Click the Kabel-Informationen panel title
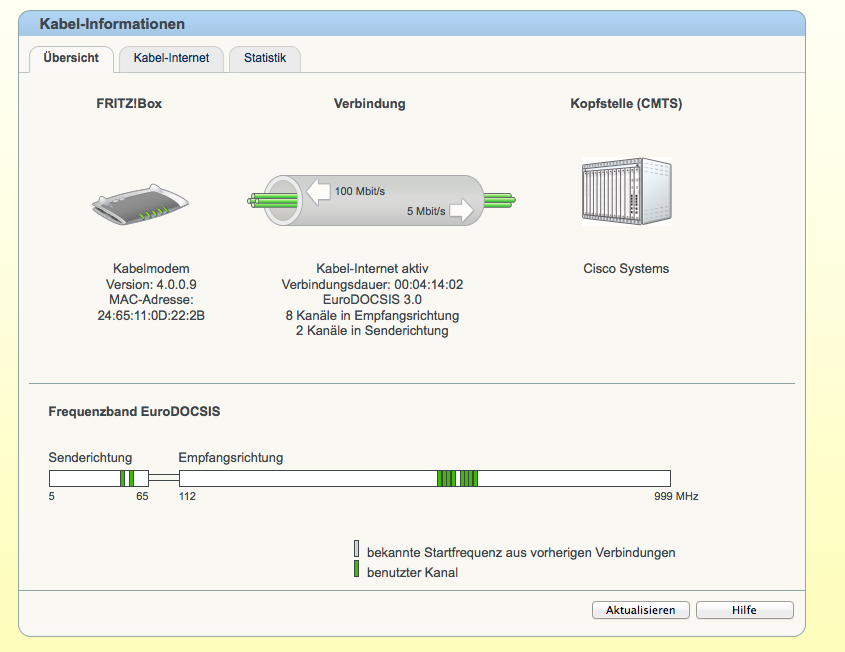Image resolution: width=845 pixels, height=652 pixels. pyautogui.click(x=112, y=24)
